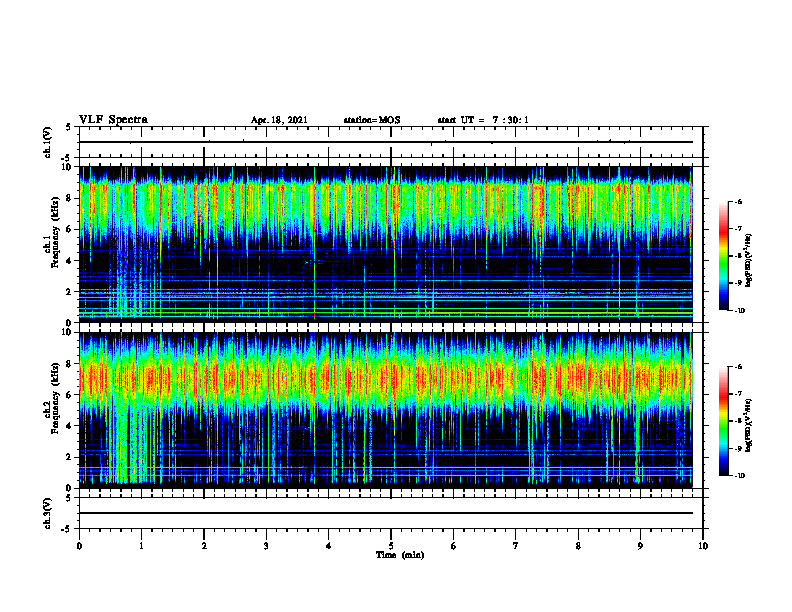Click the "Time (min)" axis label
Viewport: 792px width, 612px height.
(x=400, y=555)
